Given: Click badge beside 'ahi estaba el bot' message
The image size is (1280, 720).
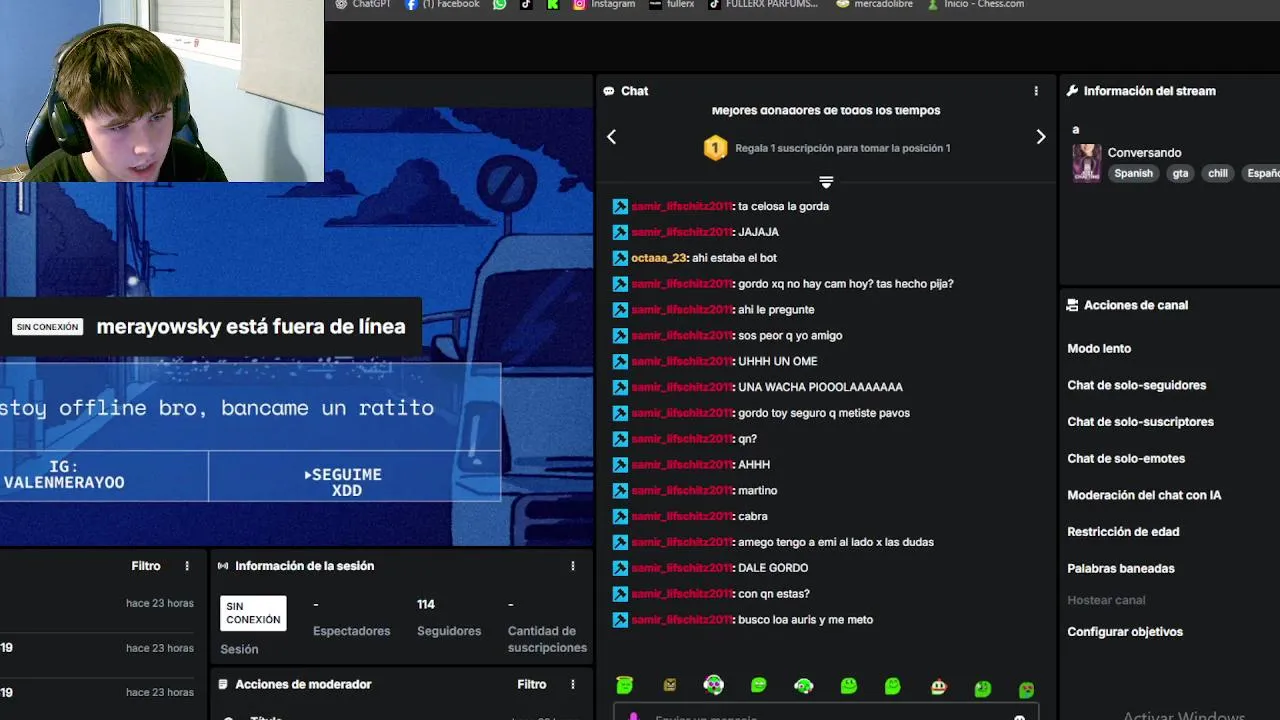Looking at the screenshot, I should click(620, 258).
